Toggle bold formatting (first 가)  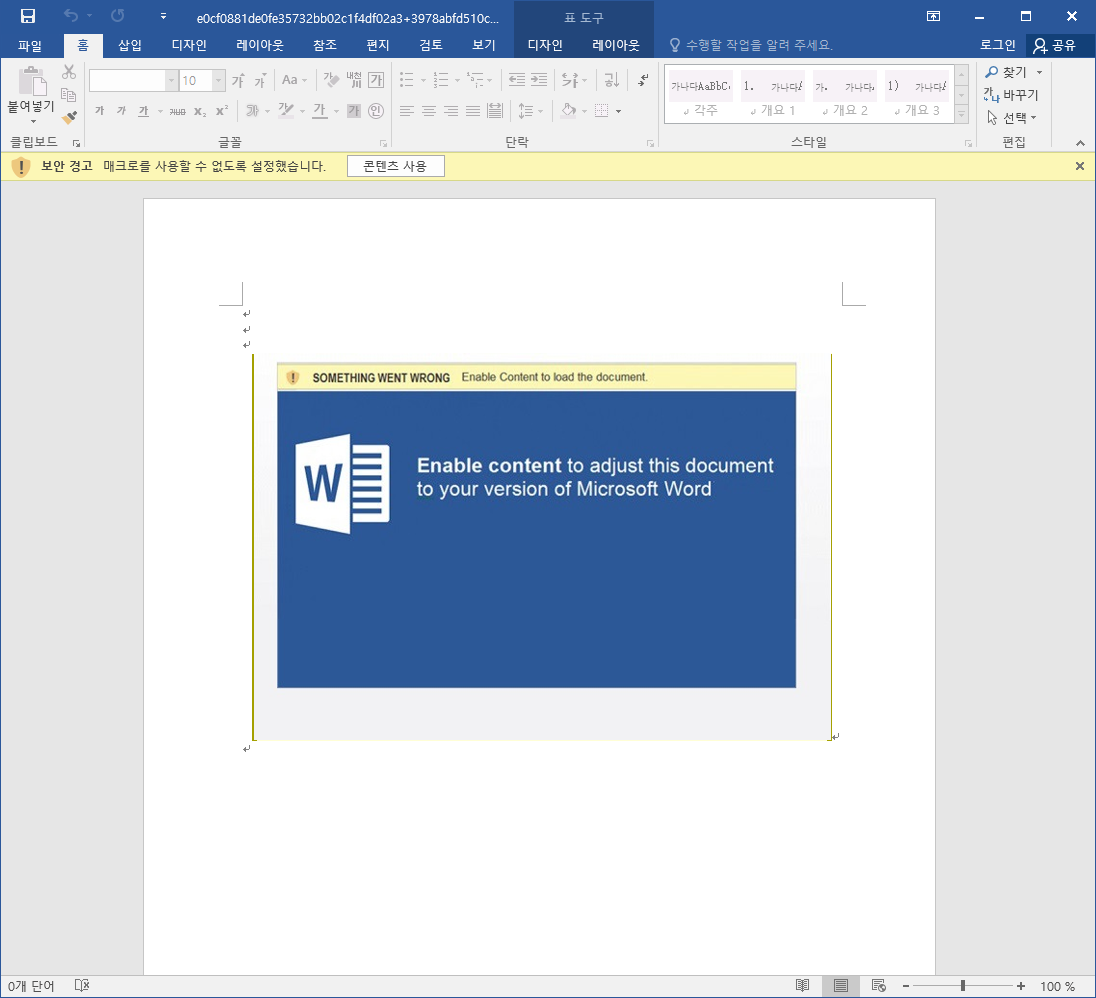pos(100,110)
